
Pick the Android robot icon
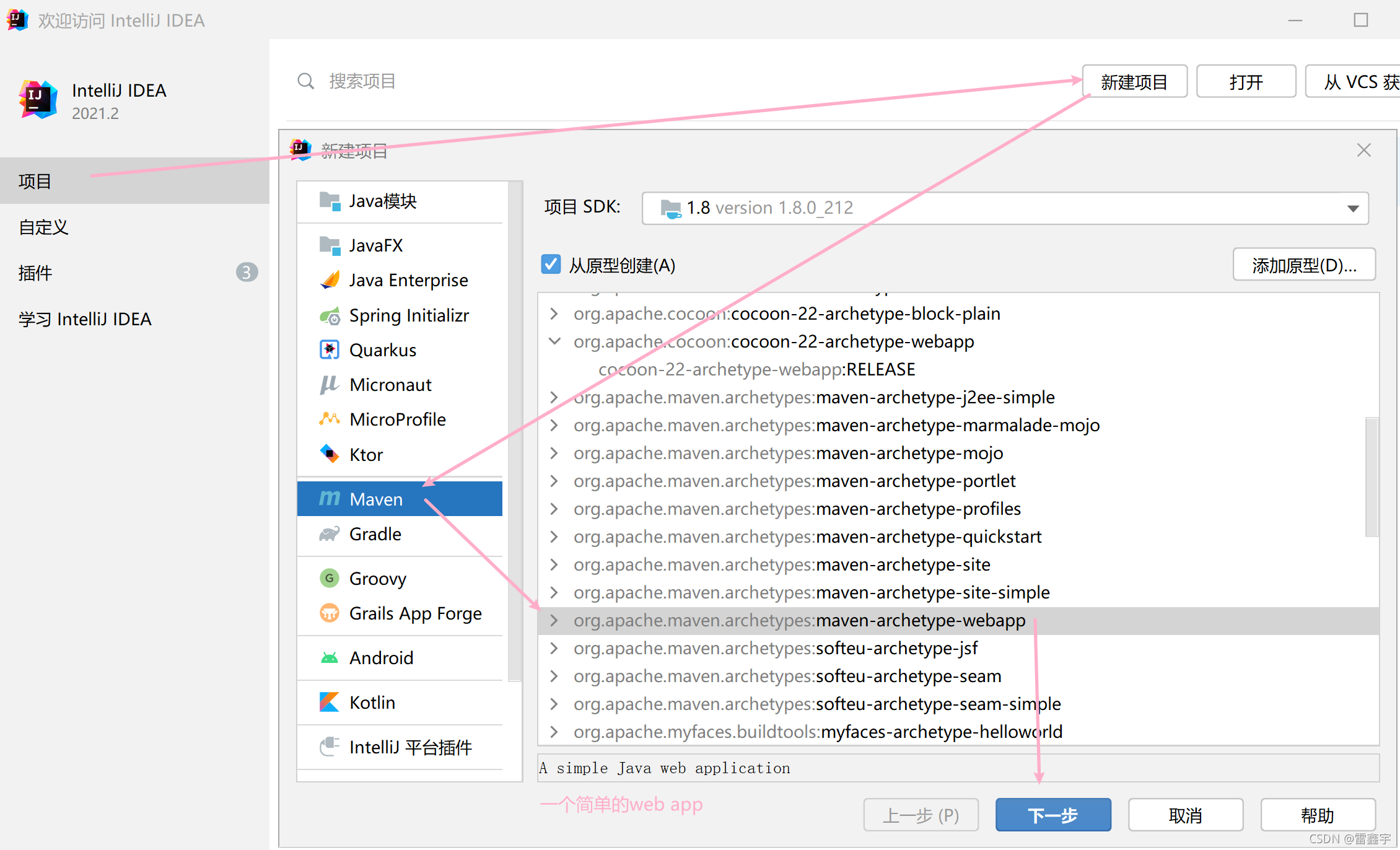[330, 657]
